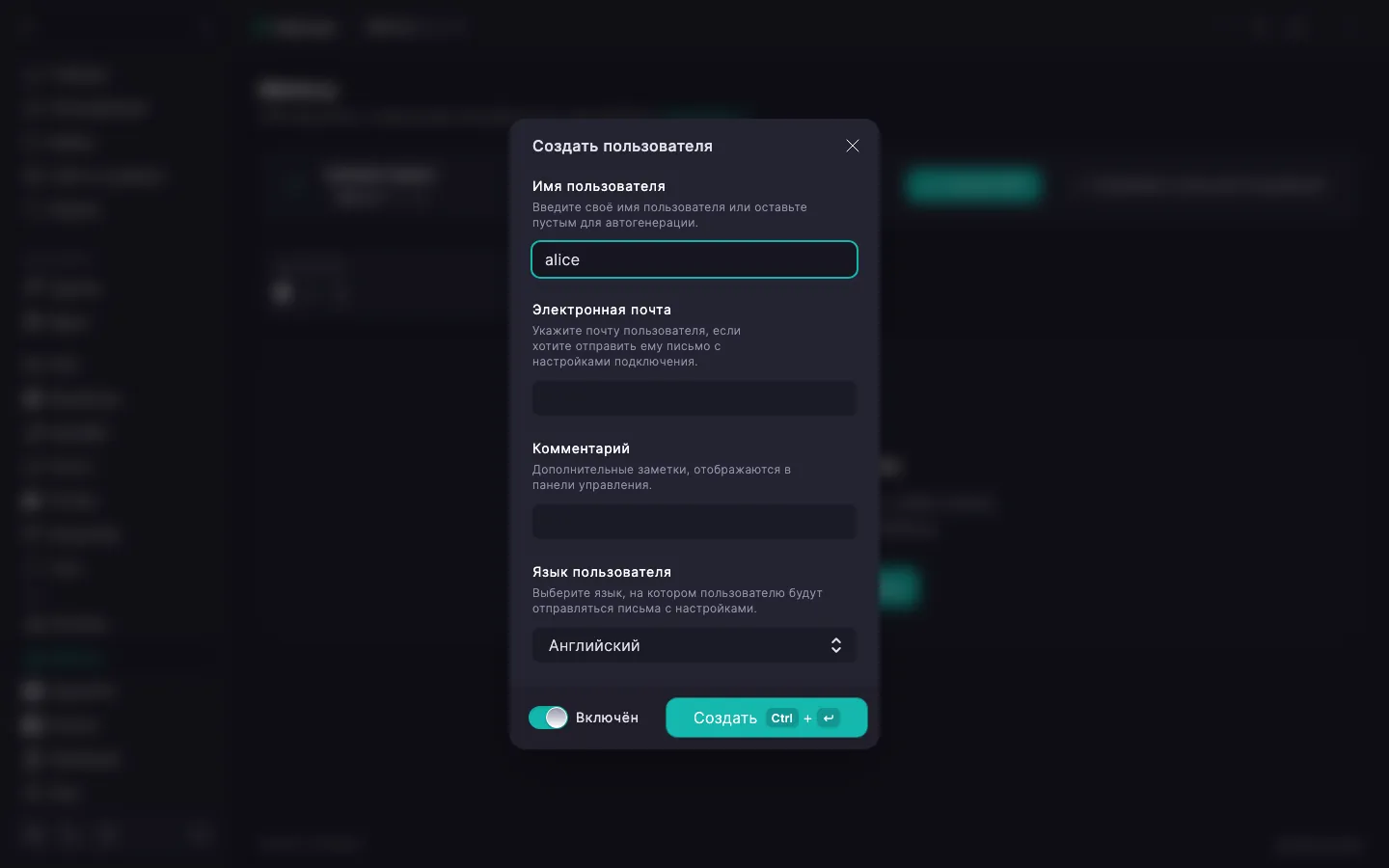The height and width of the screenshot is (868, 1389).
Task: Click the Enter key icon on Создать button
Action: tap(829, 718)
